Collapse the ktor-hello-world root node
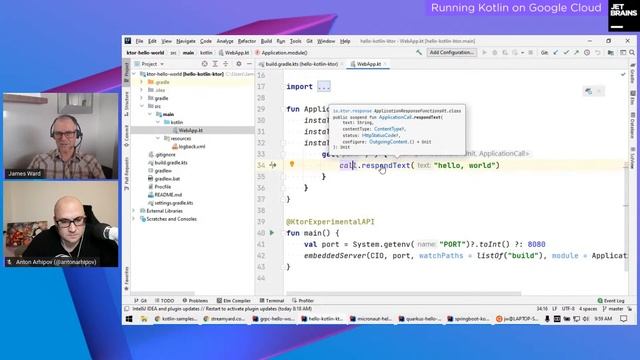 (134, 74)
